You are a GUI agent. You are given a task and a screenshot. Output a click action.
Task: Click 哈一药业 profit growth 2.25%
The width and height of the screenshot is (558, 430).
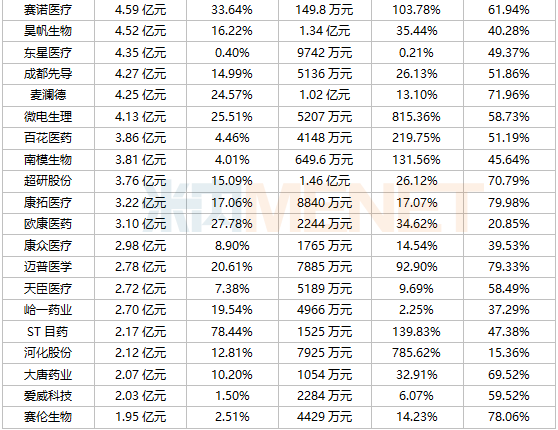tap(416, 310)
